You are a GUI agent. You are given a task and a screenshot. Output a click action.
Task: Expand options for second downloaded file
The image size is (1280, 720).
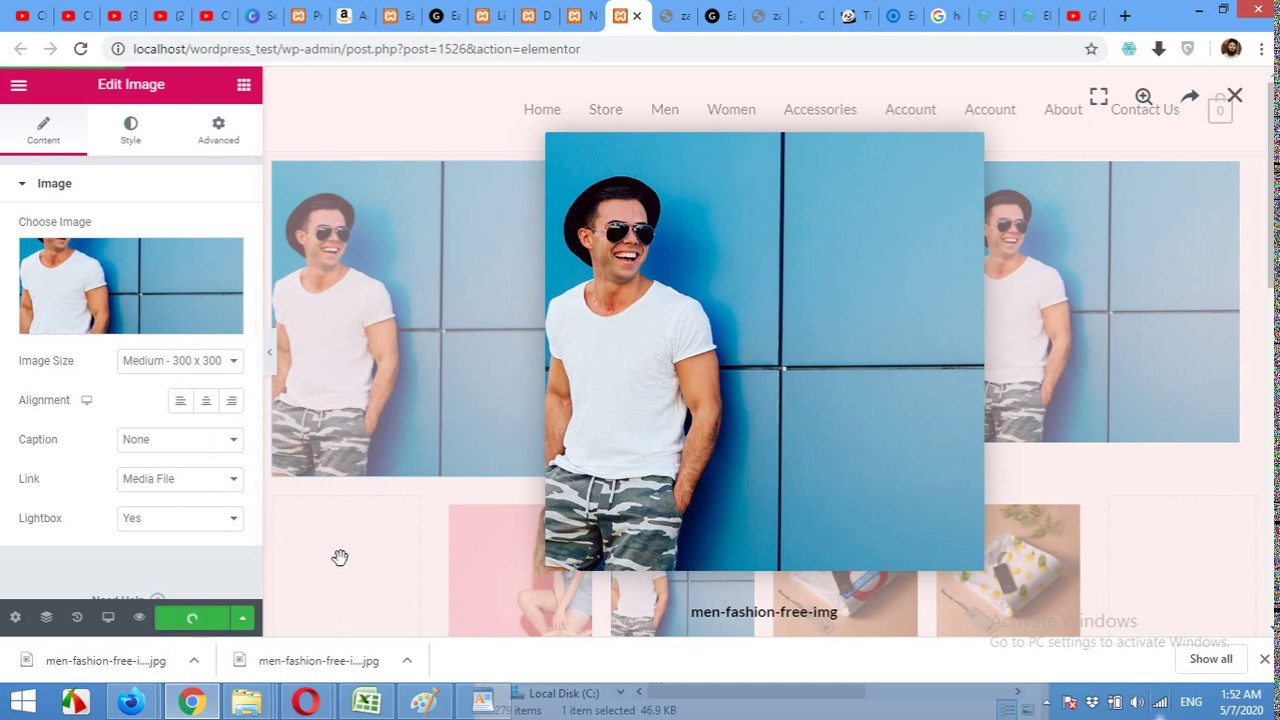[x=407, y=661]
